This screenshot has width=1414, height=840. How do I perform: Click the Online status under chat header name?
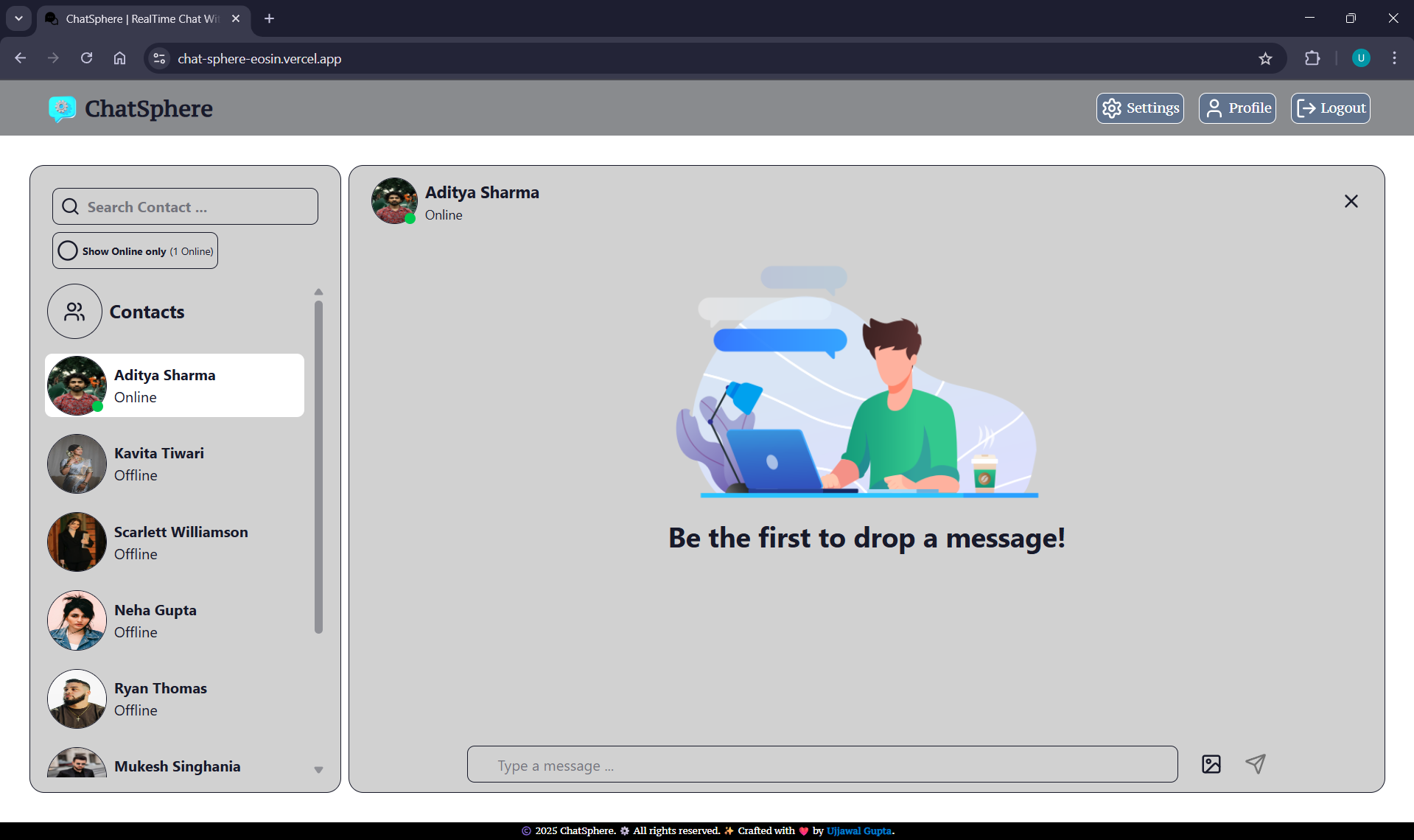(x=444, y=214)
